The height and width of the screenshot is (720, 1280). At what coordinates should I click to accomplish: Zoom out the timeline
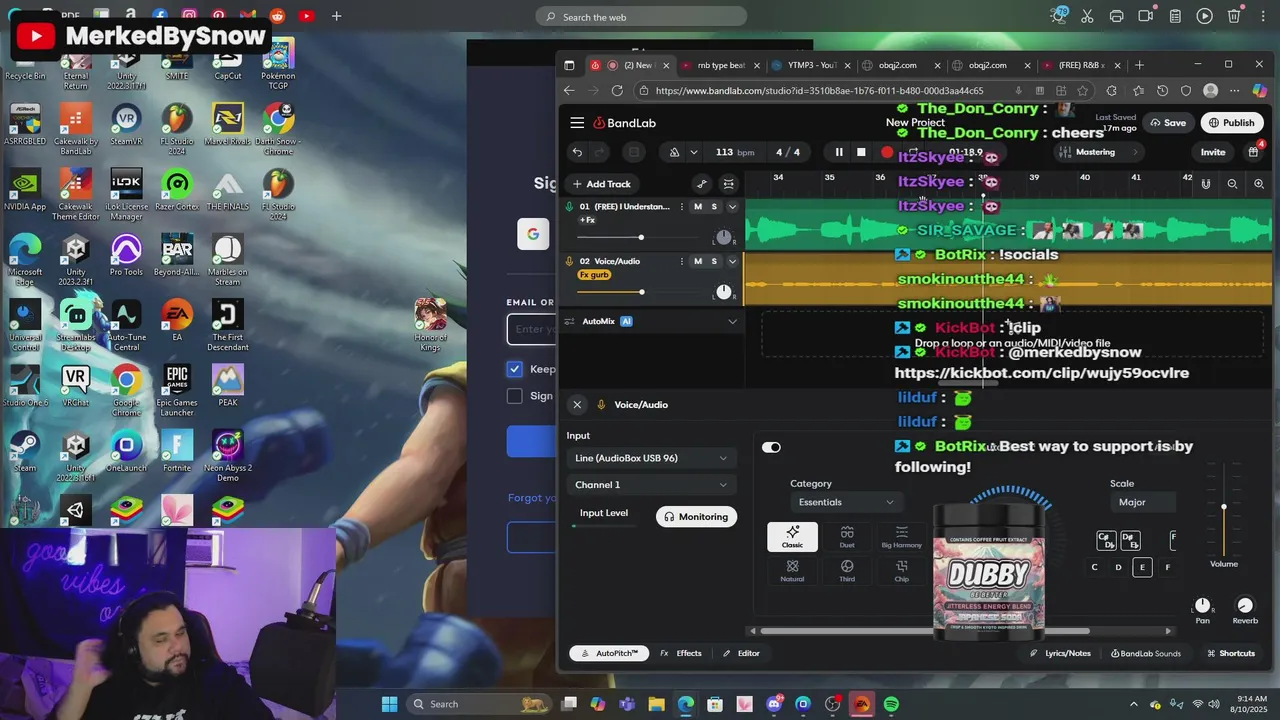1232,184
